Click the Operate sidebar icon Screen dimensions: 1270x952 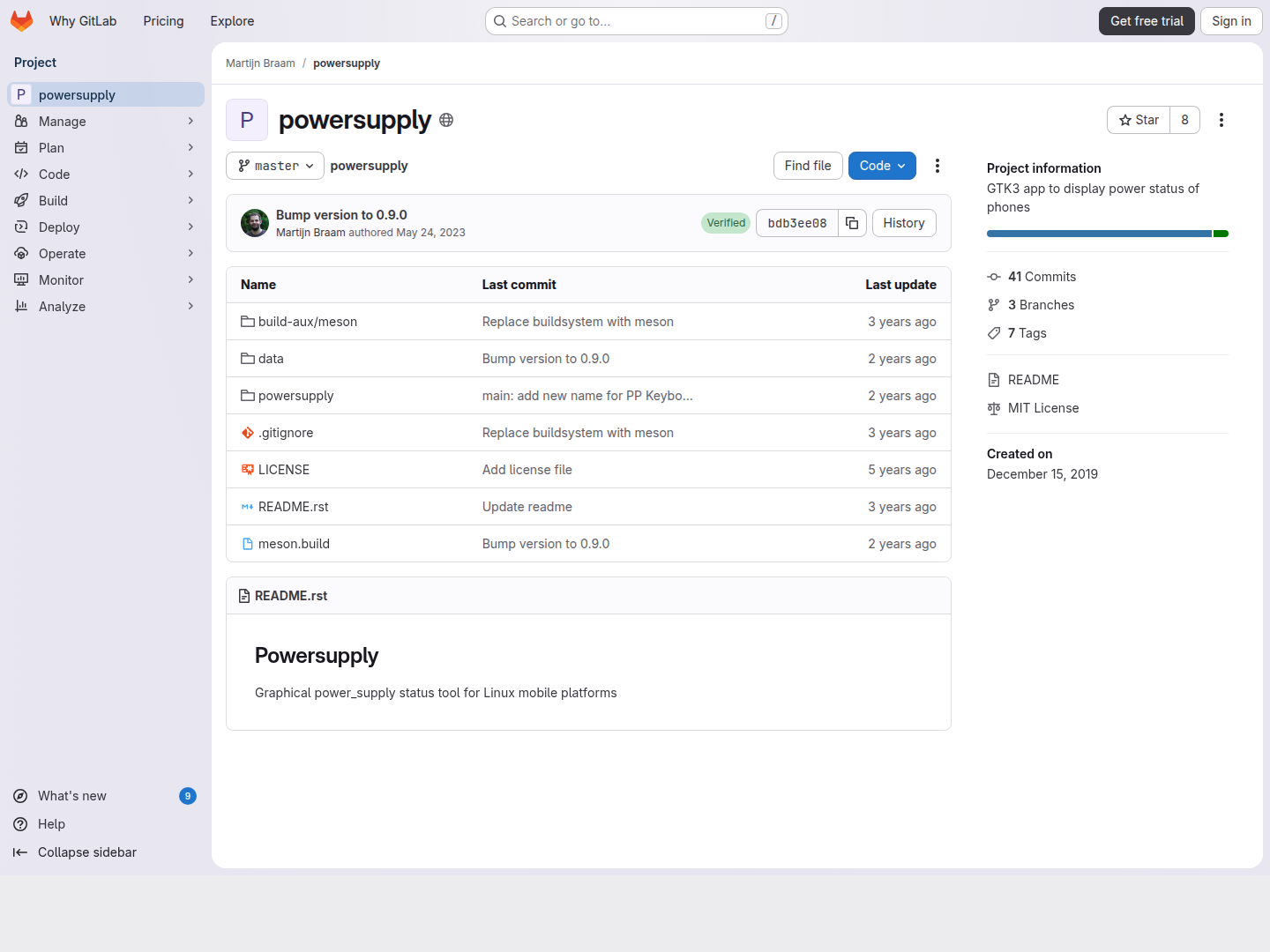[21, 254]
